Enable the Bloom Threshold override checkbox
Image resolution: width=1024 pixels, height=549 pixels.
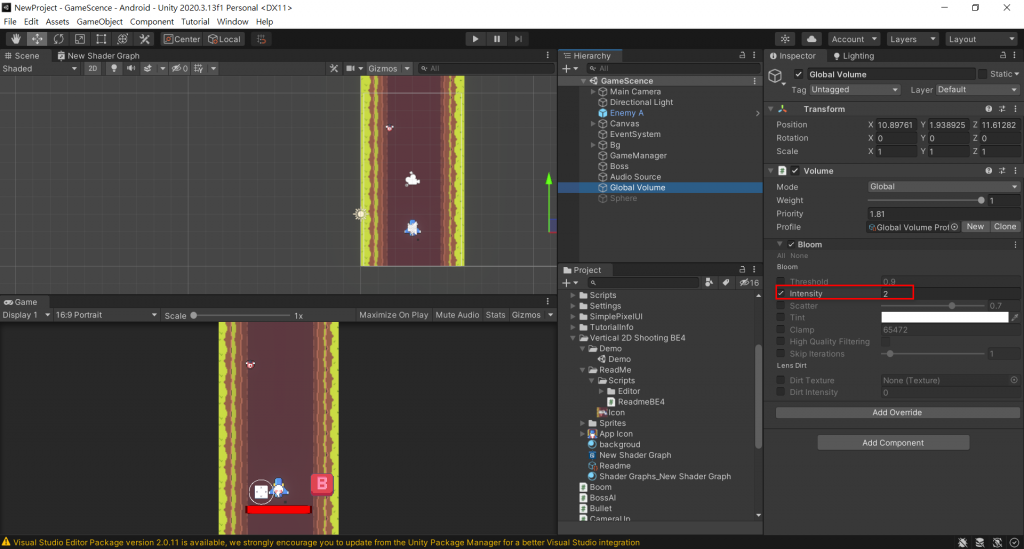tap(781, 282)
